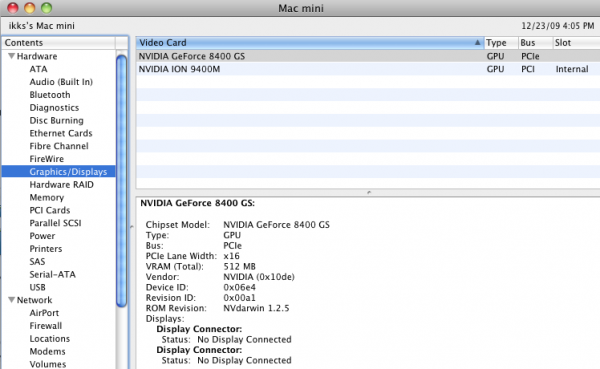
Task: Sort by the Type column header
Action: pos(501,42)
